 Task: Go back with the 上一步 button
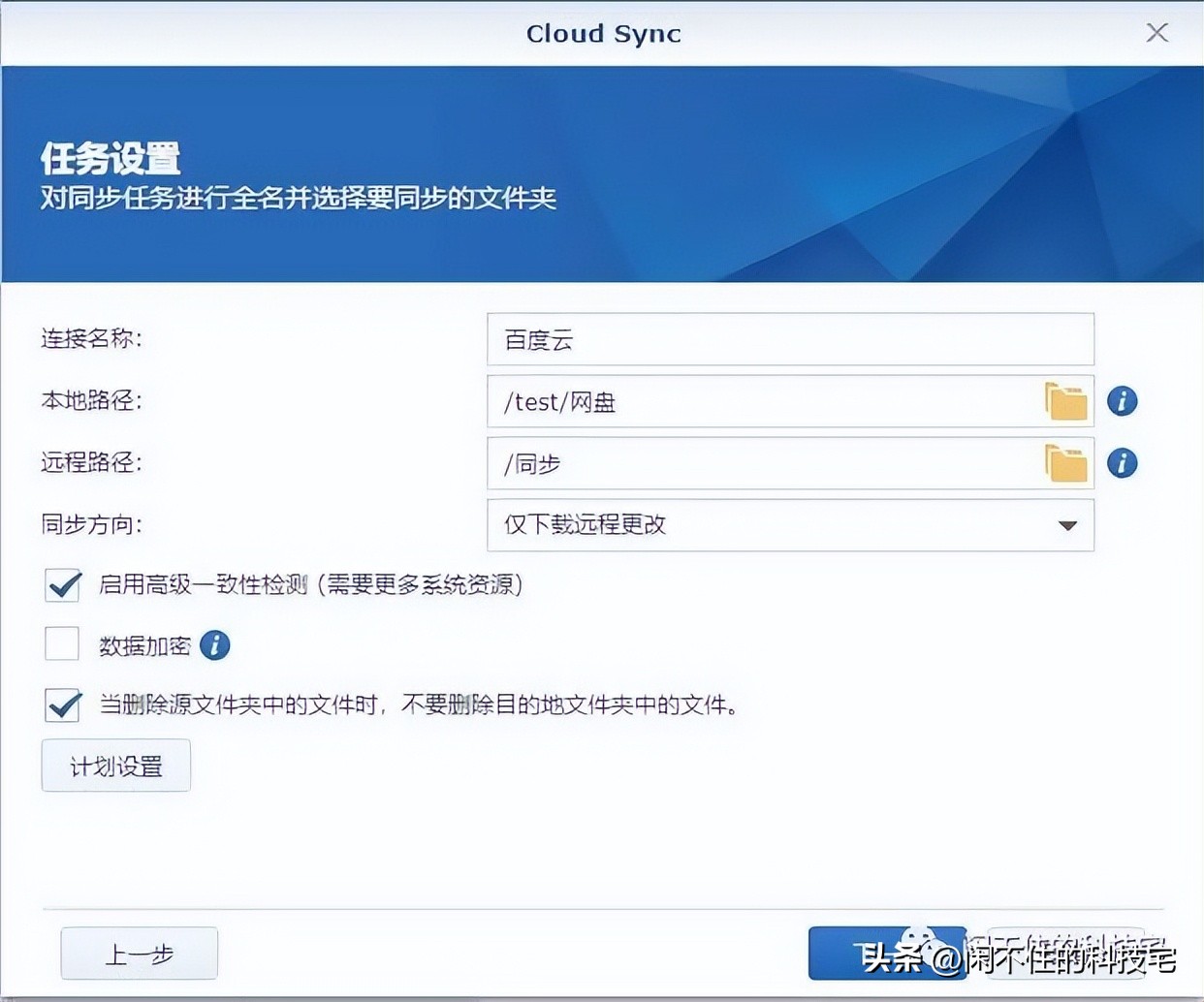click(x=139, y=953)
